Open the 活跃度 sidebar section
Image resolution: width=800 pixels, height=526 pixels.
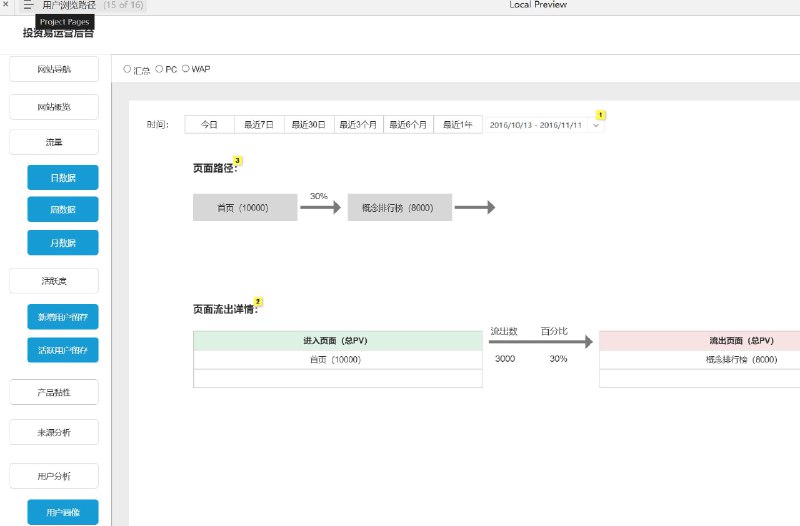click(54, 281)
